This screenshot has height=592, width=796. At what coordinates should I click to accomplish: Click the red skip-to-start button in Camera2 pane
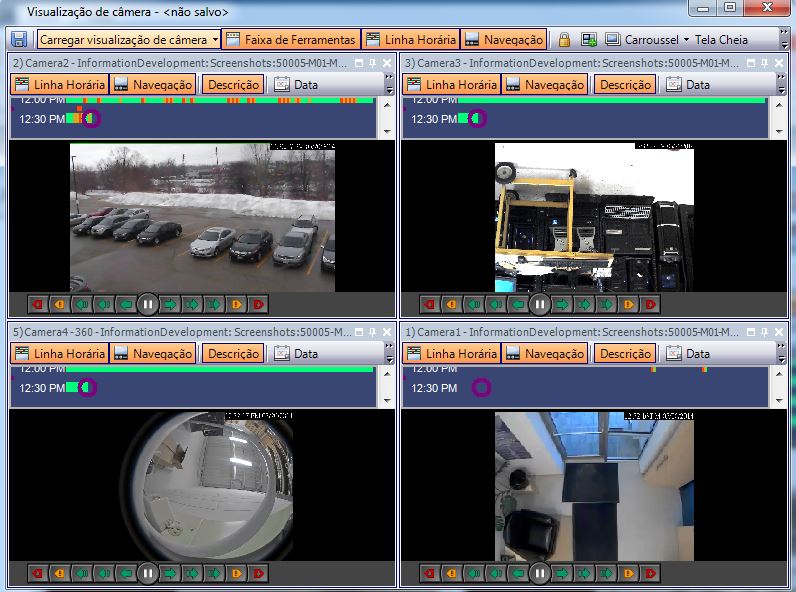(x=38, y=304)
